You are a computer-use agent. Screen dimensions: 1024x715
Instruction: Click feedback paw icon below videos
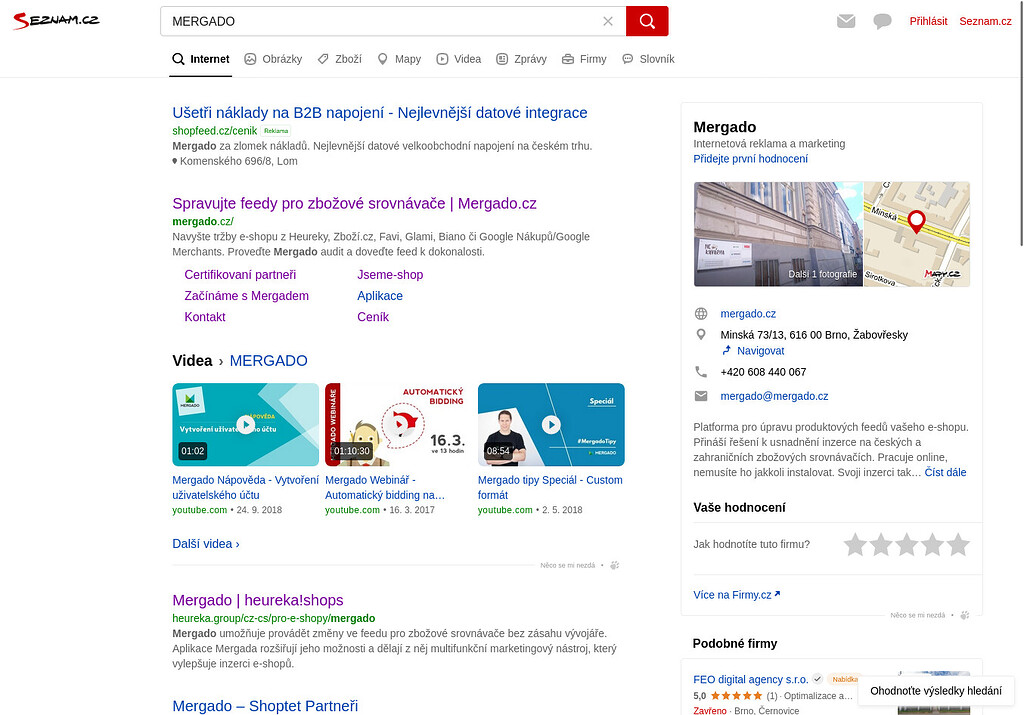[615, 565]
